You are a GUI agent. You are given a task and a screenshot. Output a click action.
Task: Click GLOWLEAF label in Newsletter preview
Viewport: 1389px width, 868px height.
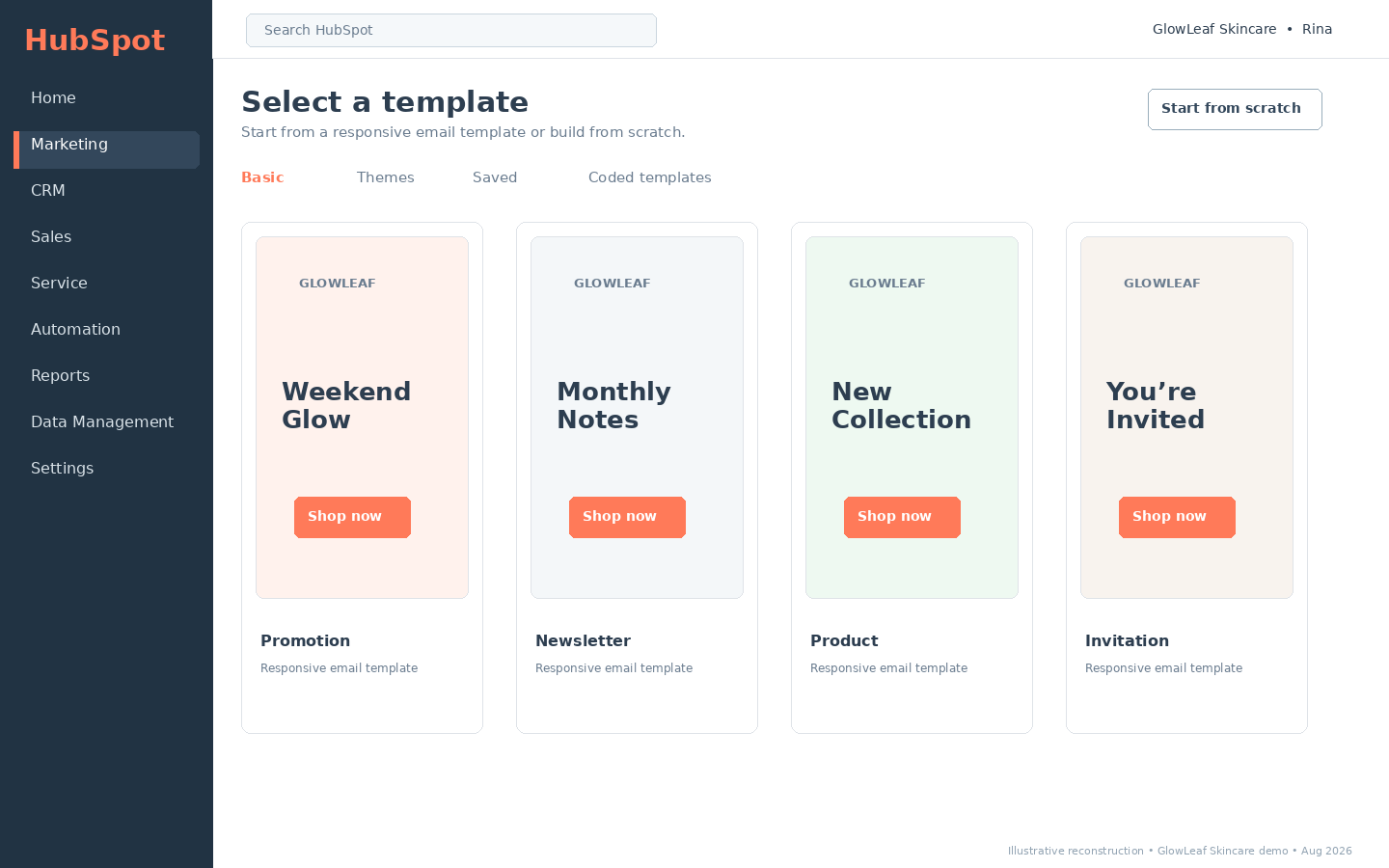coord(612,284)
